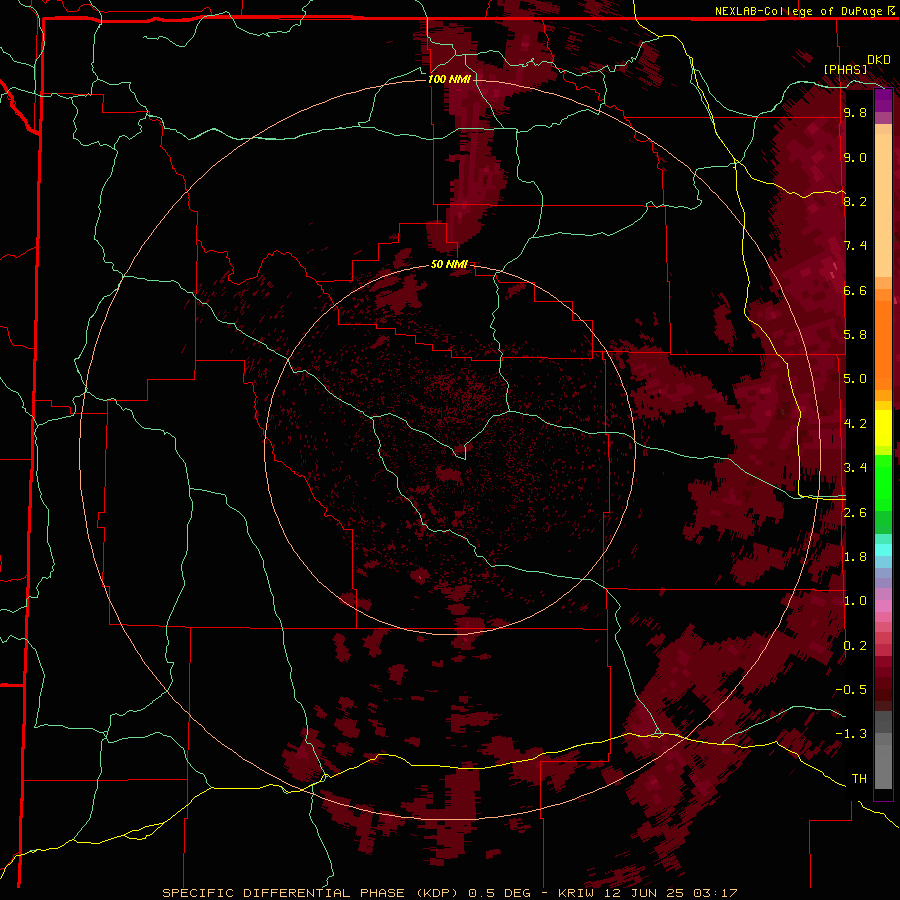Click the 9.0 value on the color scale
Screen dimensions: 900x900
(x=855, y=157)
